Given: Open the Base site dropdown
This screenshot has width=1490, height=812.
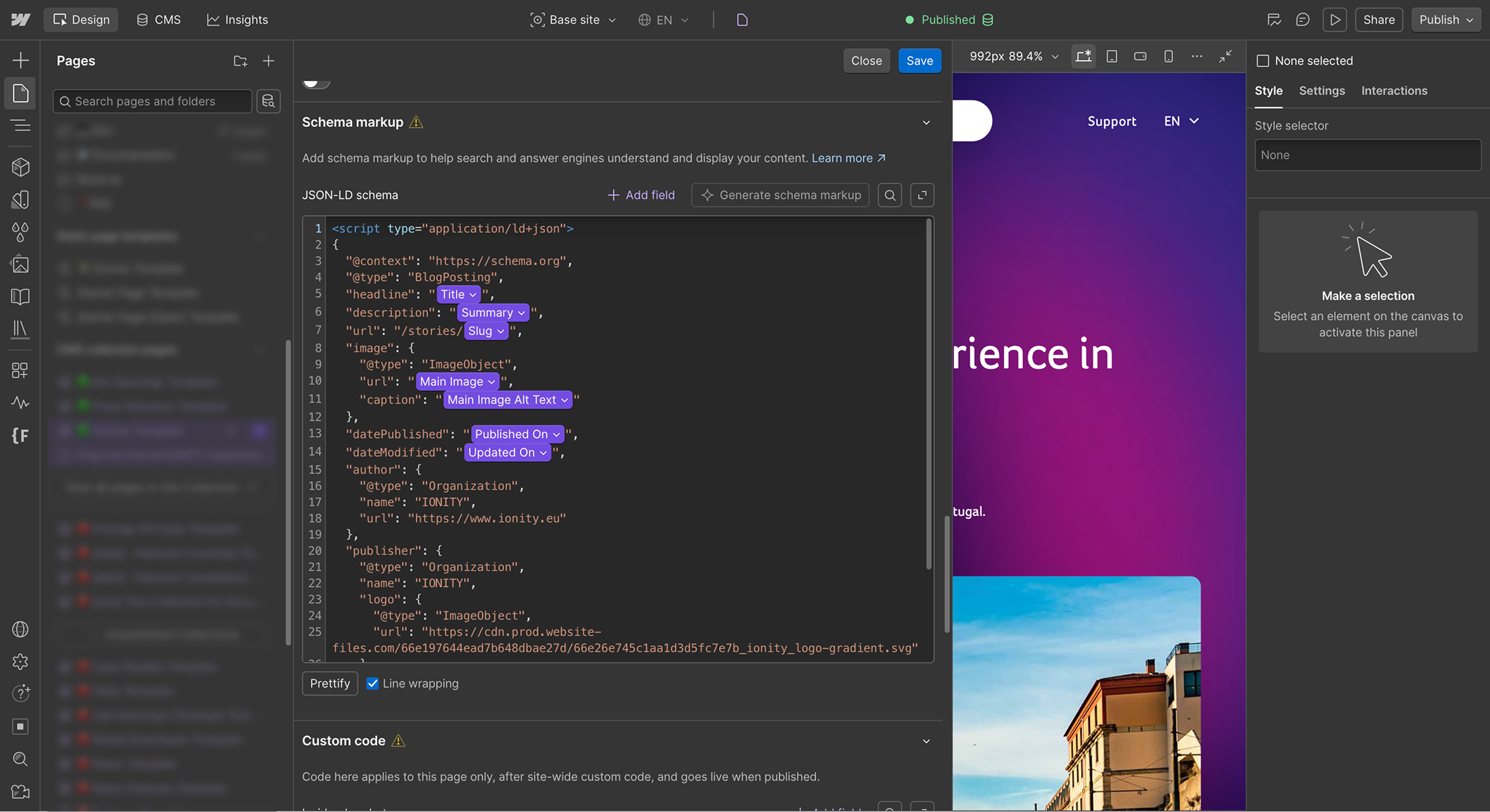Looking at the screenshot, I should 573,20.
